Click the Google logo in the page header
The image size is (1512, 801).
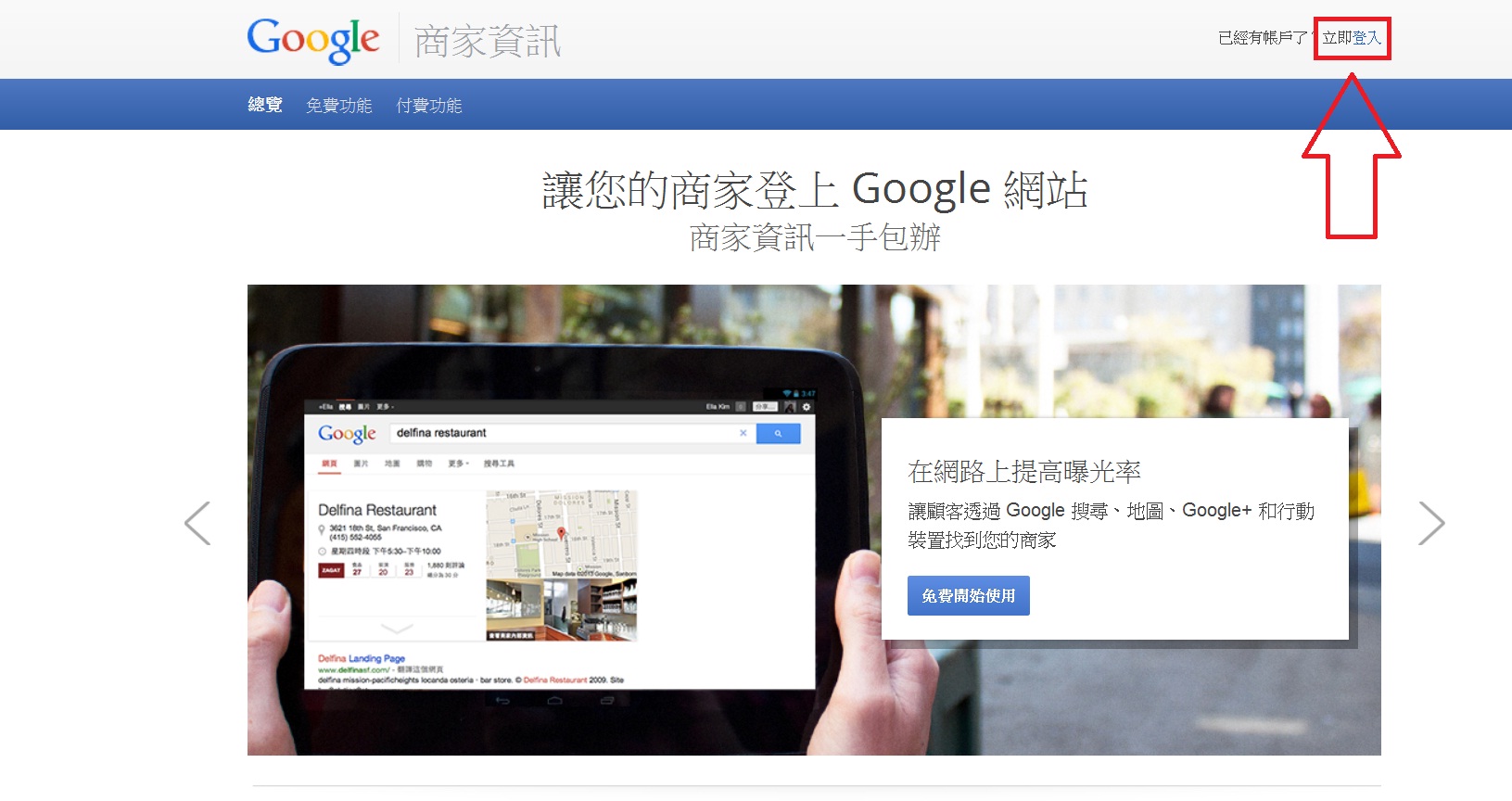(x=313, y=41)
